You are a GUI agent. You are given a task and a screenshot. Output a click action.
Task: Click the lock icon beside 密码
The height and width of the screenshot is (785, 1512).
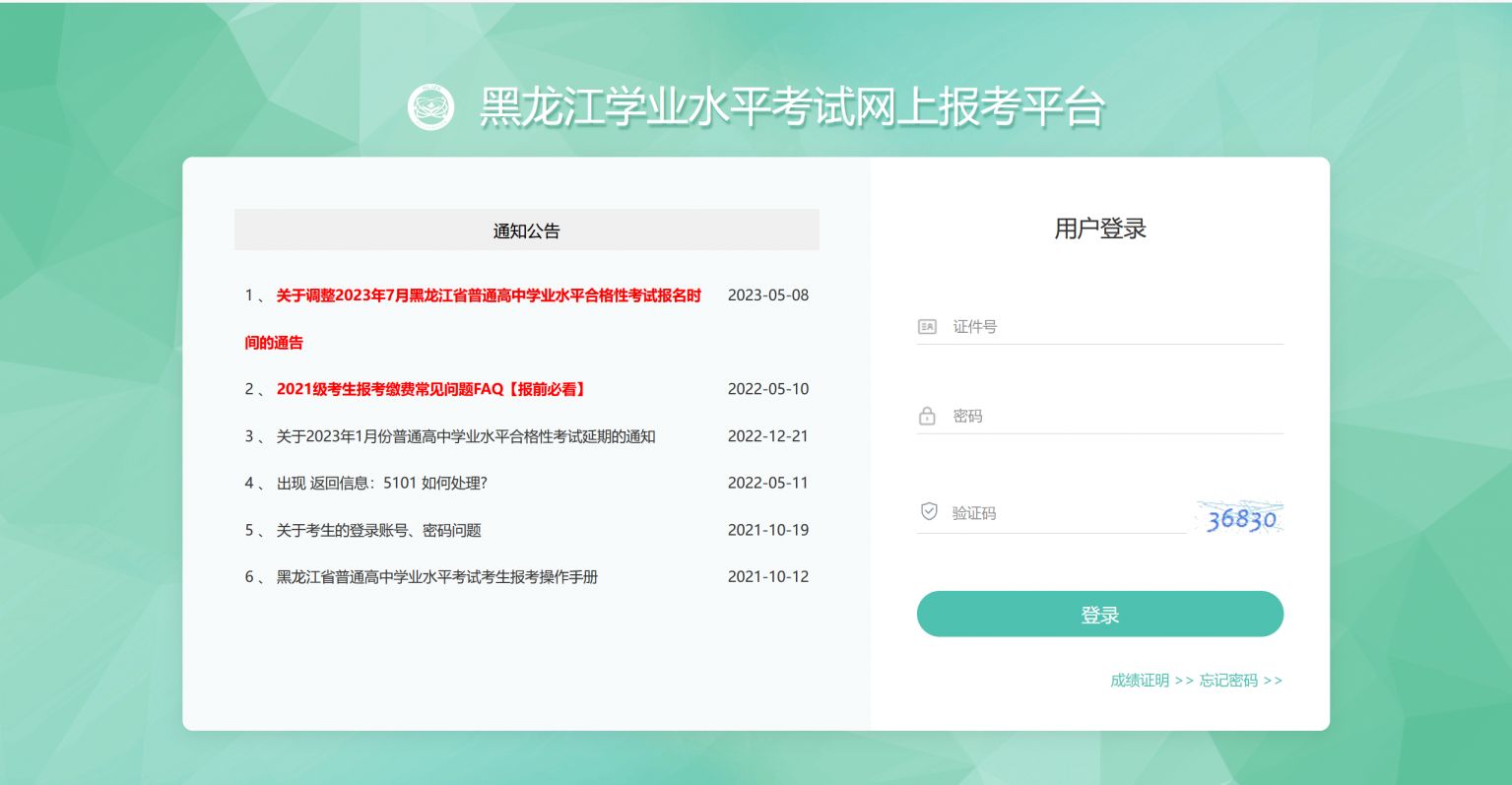(x=927, y=417)
